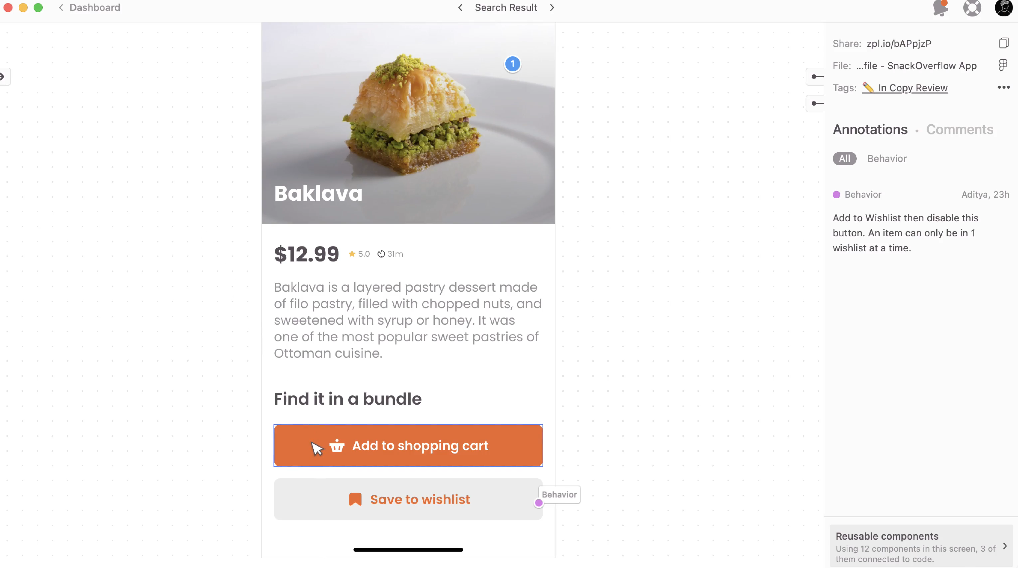The image size is (1018, 568).
Task: Select the Save to wishlist layer
Action: coord(408,499)
